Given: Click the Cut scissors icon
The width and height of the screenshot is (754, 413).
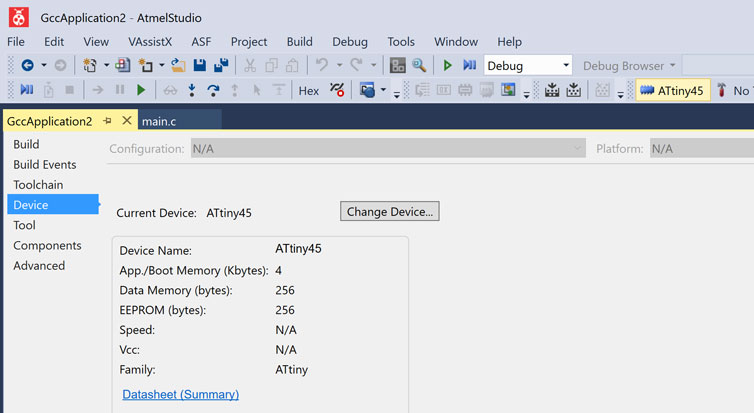Looking at the screenshot, I should click(x=250, y=65).
